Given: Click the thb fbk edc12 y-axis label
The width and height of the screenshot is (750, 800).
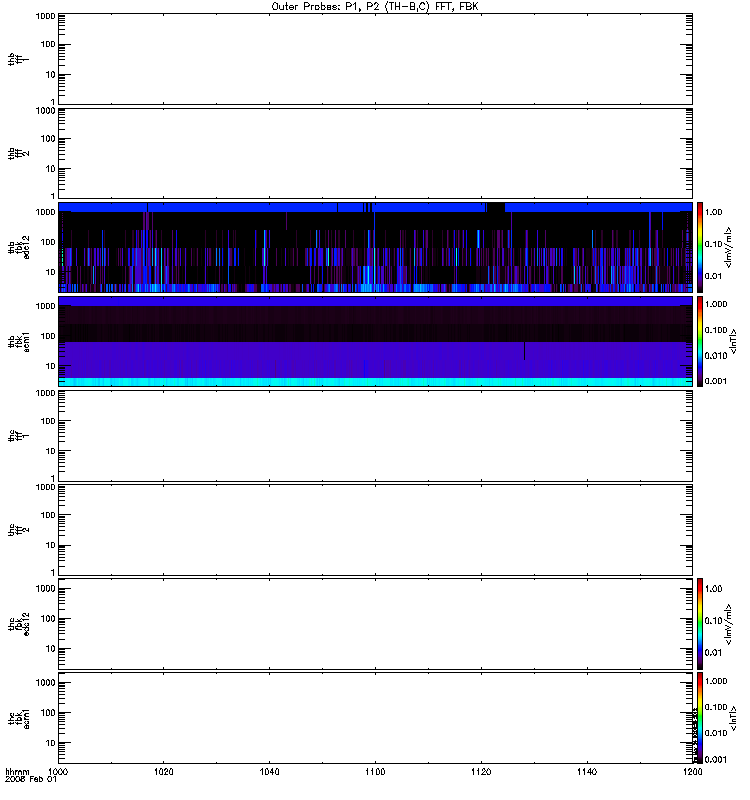Looking at the screenshot, I should click(x=13, y=246).
